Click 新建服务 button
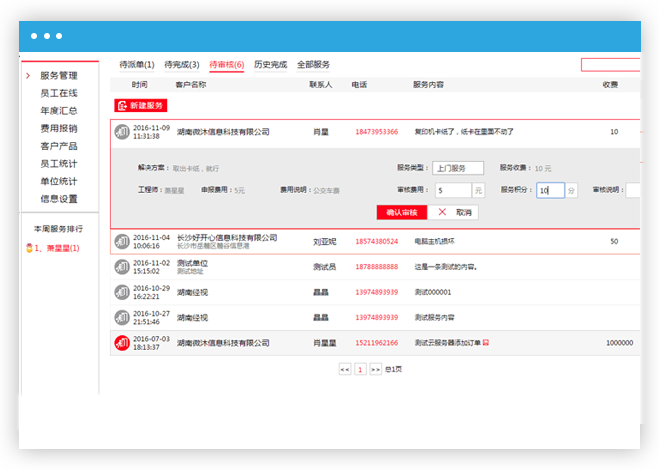Viewport: 659px width, 470px height. click(x=141, y=105)
